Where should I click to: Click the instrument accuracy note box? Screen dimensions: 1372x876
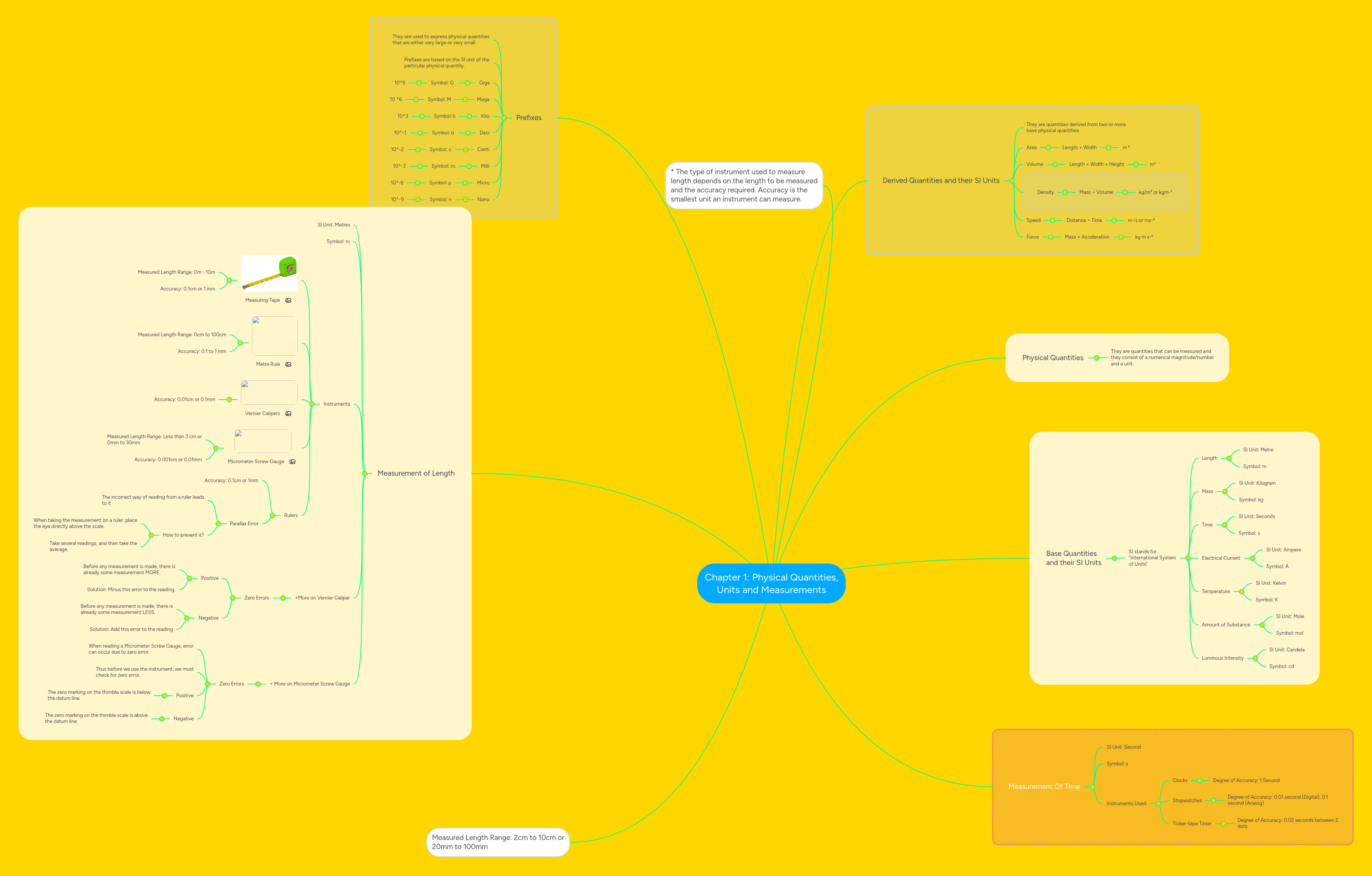(x=744, y=185)
